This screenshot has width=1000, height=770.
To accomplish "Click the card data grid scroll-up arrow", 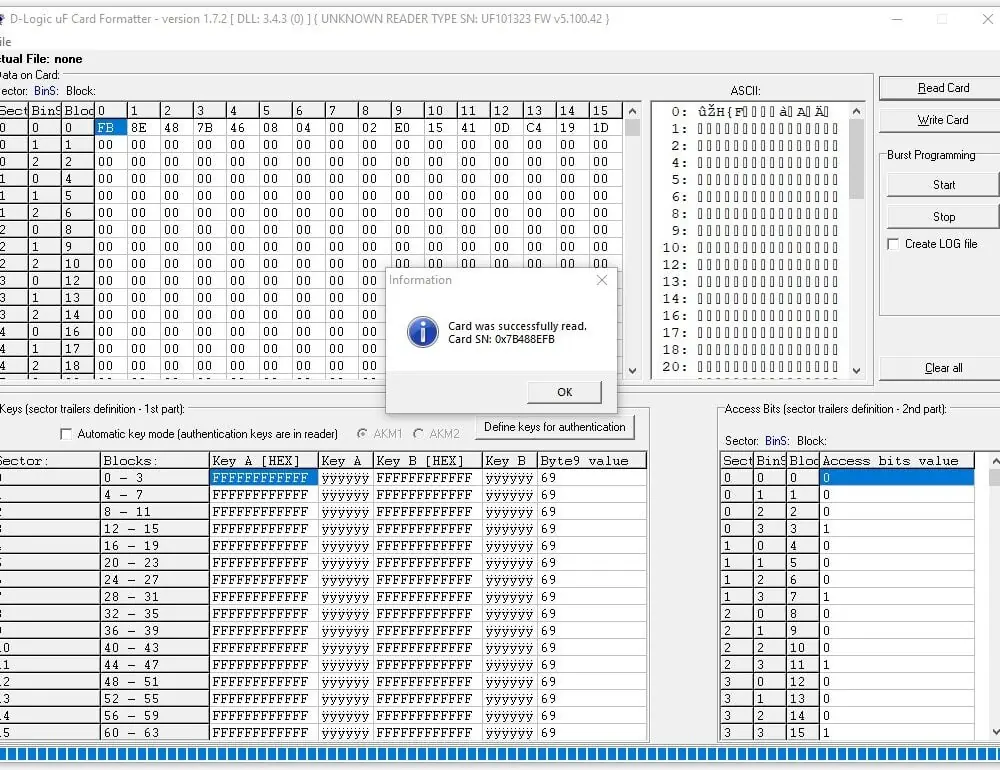I will coord(632,111).
